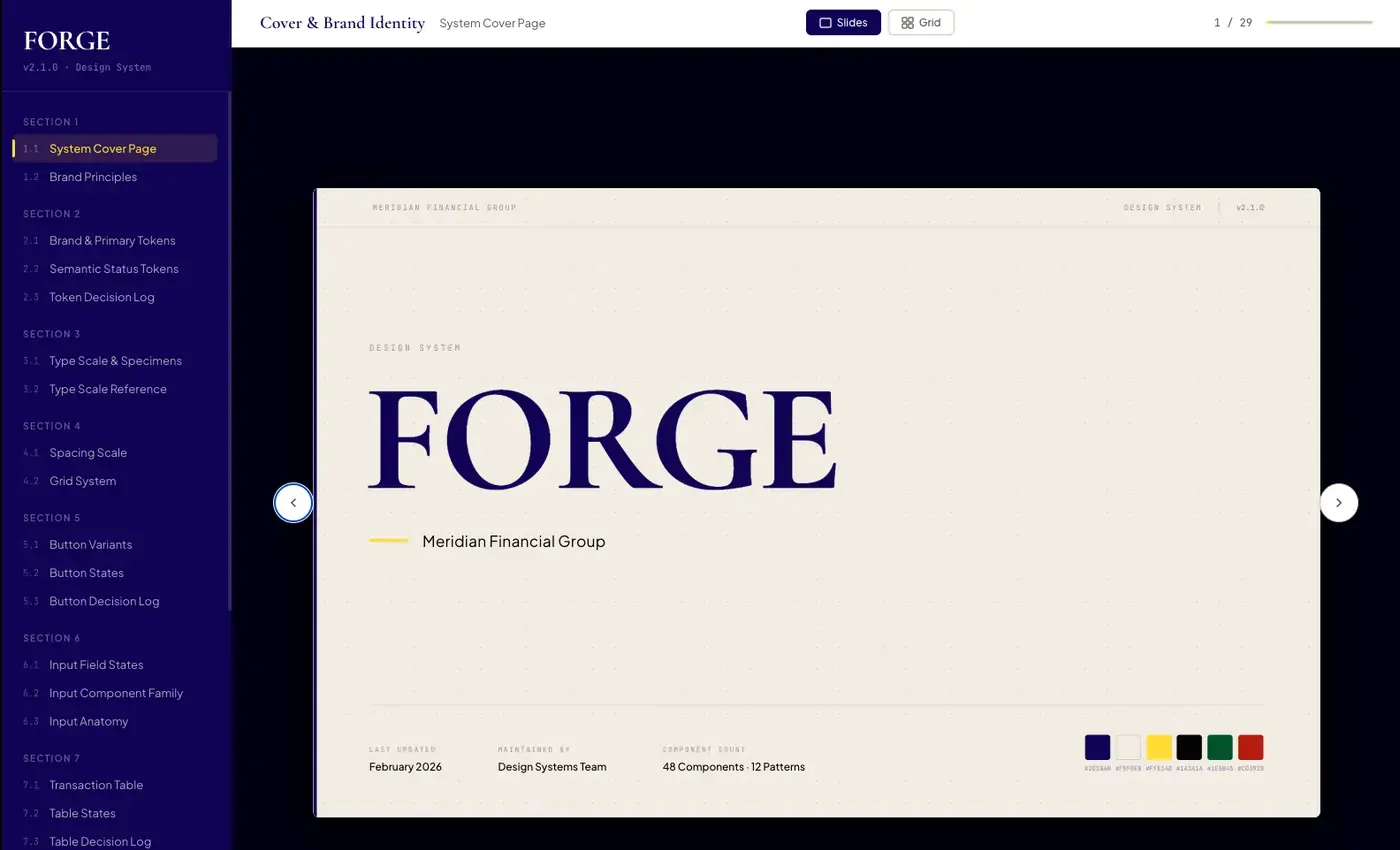Open Grid System slide
Viewport: 1400px width, 850px height.
pyautogui.click(x=115, y=480)
